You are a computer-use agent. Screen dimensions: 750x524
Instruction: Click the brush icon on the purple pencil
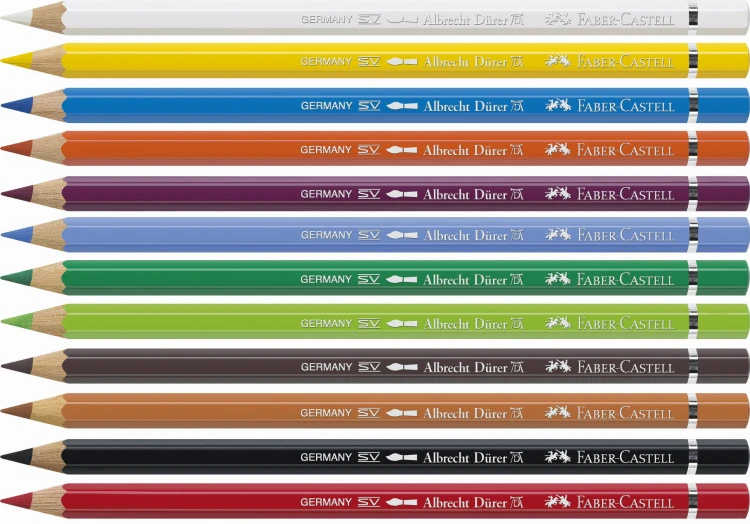coord(402,194)
